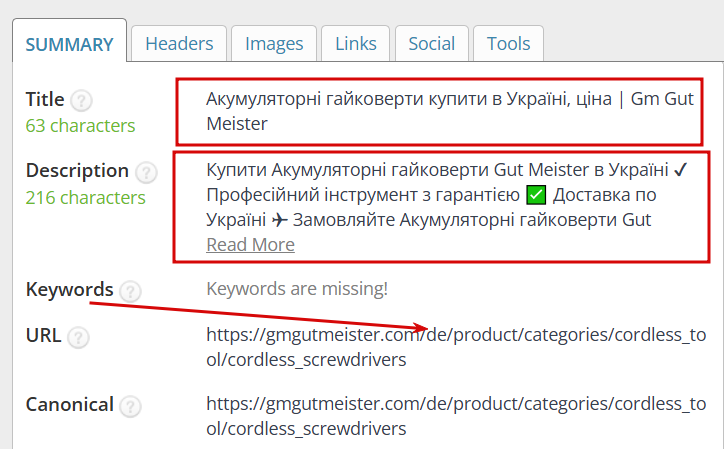This screenshot has width=724, height=449.
Task: Click the 'Keywords are missing!' message
Action: (296, 290)
